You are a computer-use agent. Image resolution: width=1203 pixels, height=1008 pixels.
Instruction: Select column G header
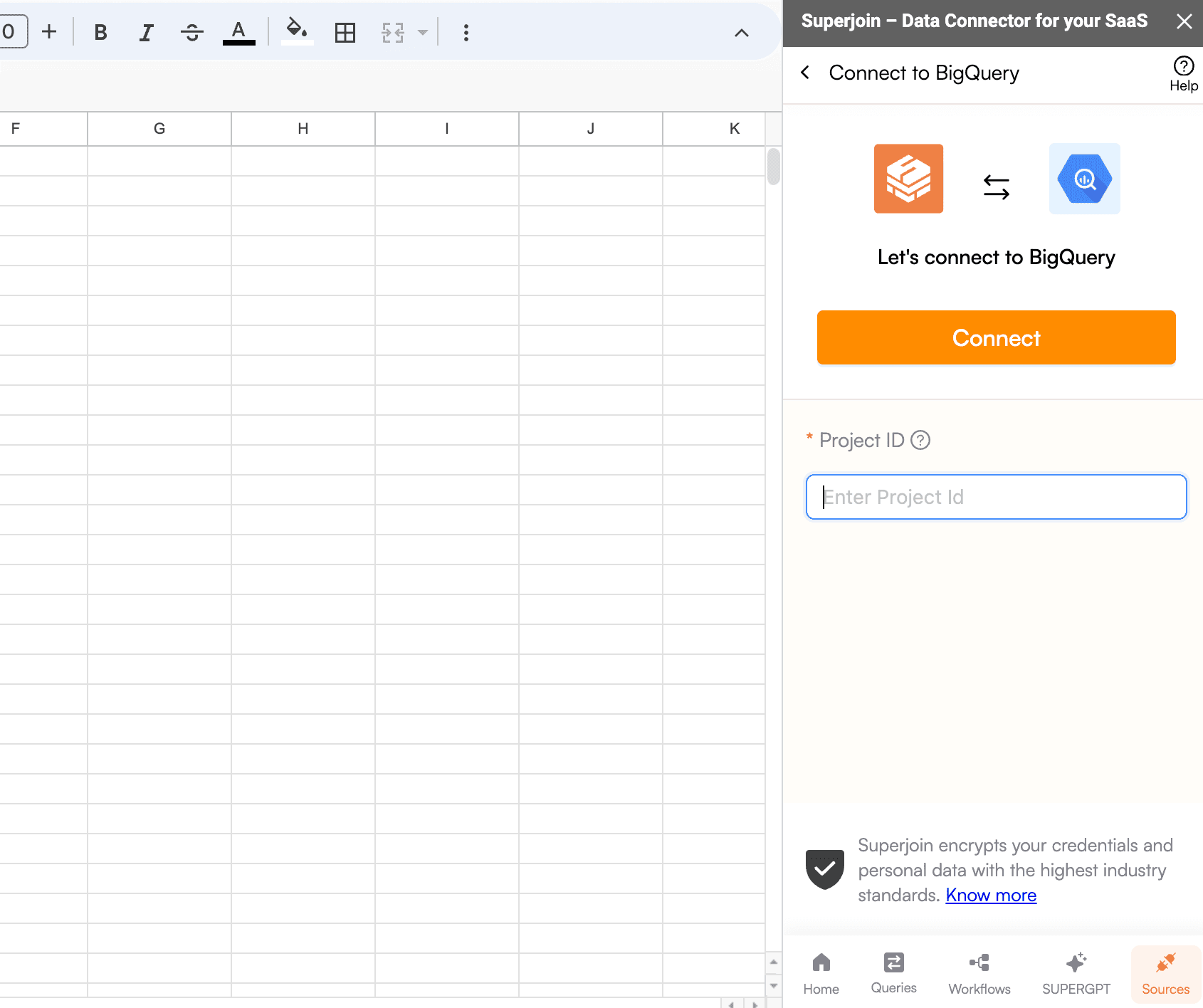(159, 129)
